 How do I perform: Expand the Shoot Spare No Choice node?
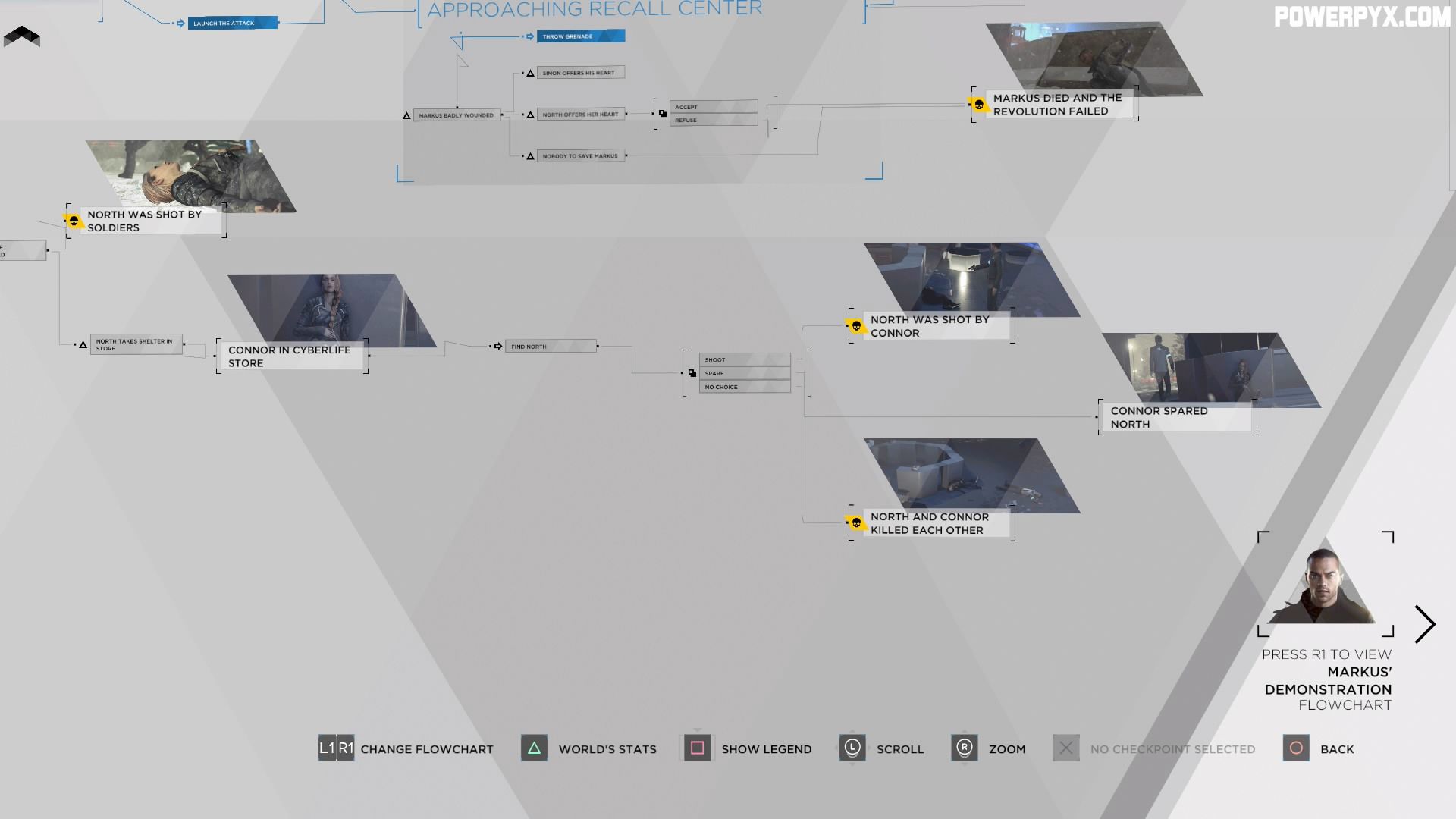point(694,372)
